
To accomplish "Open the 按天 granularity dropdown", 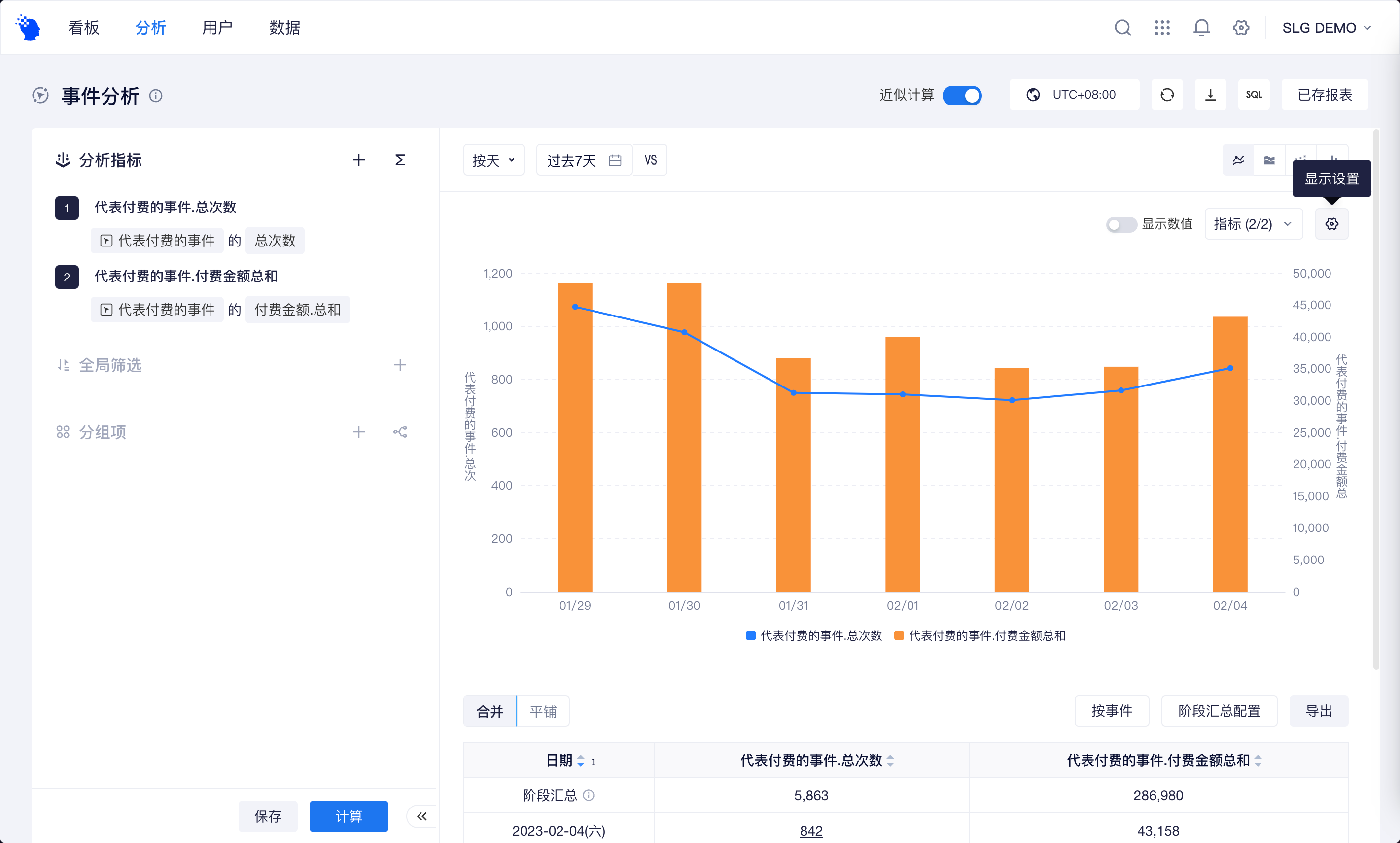I will pos(493,160).
